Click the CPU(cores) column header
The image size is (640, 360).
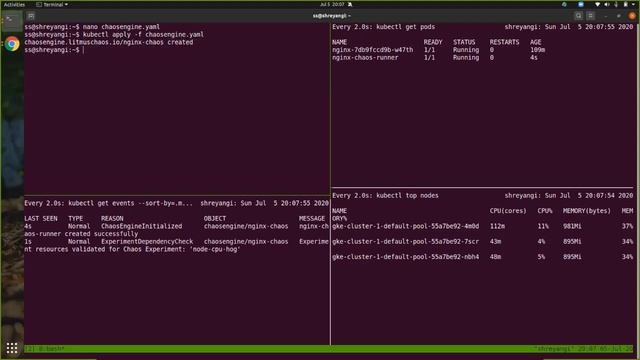coord(508,211)
